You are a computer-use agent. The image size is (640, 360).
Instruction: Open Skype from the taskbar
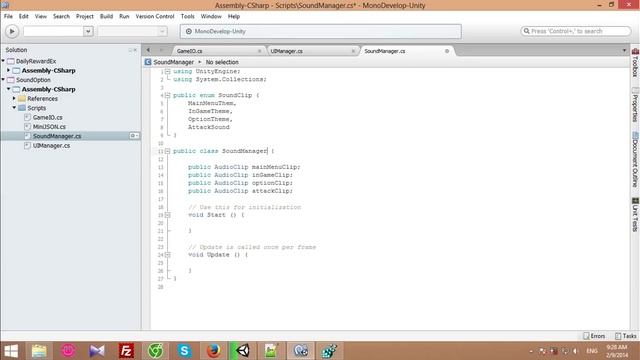[x=184, y=351]
